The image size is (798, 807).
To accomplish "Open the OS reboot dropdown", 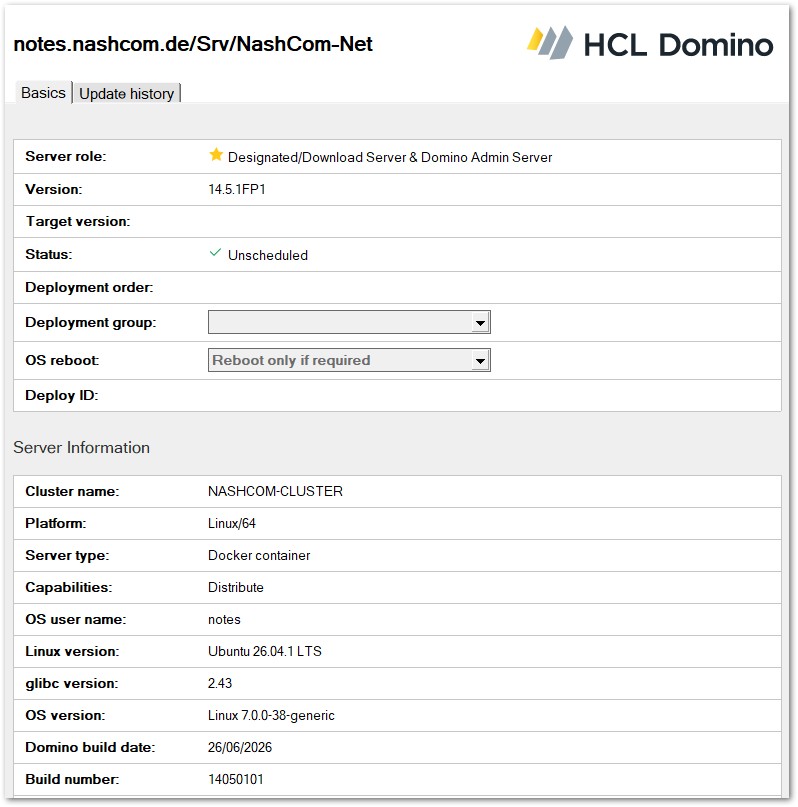I will click(349, 360).
